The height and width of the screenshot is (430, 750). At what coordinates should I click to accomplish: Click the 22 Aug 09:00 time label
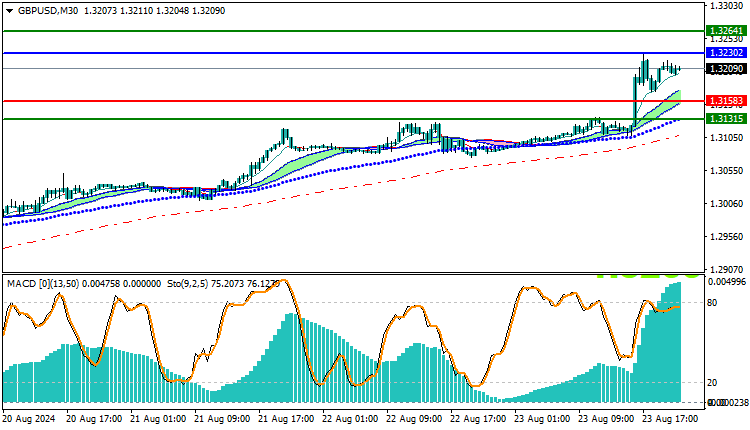[x=414, y=419]
